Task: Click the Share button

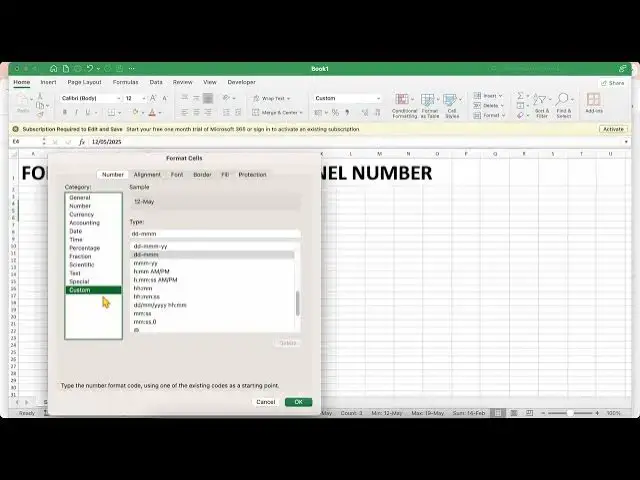Action: pos(613,83)
